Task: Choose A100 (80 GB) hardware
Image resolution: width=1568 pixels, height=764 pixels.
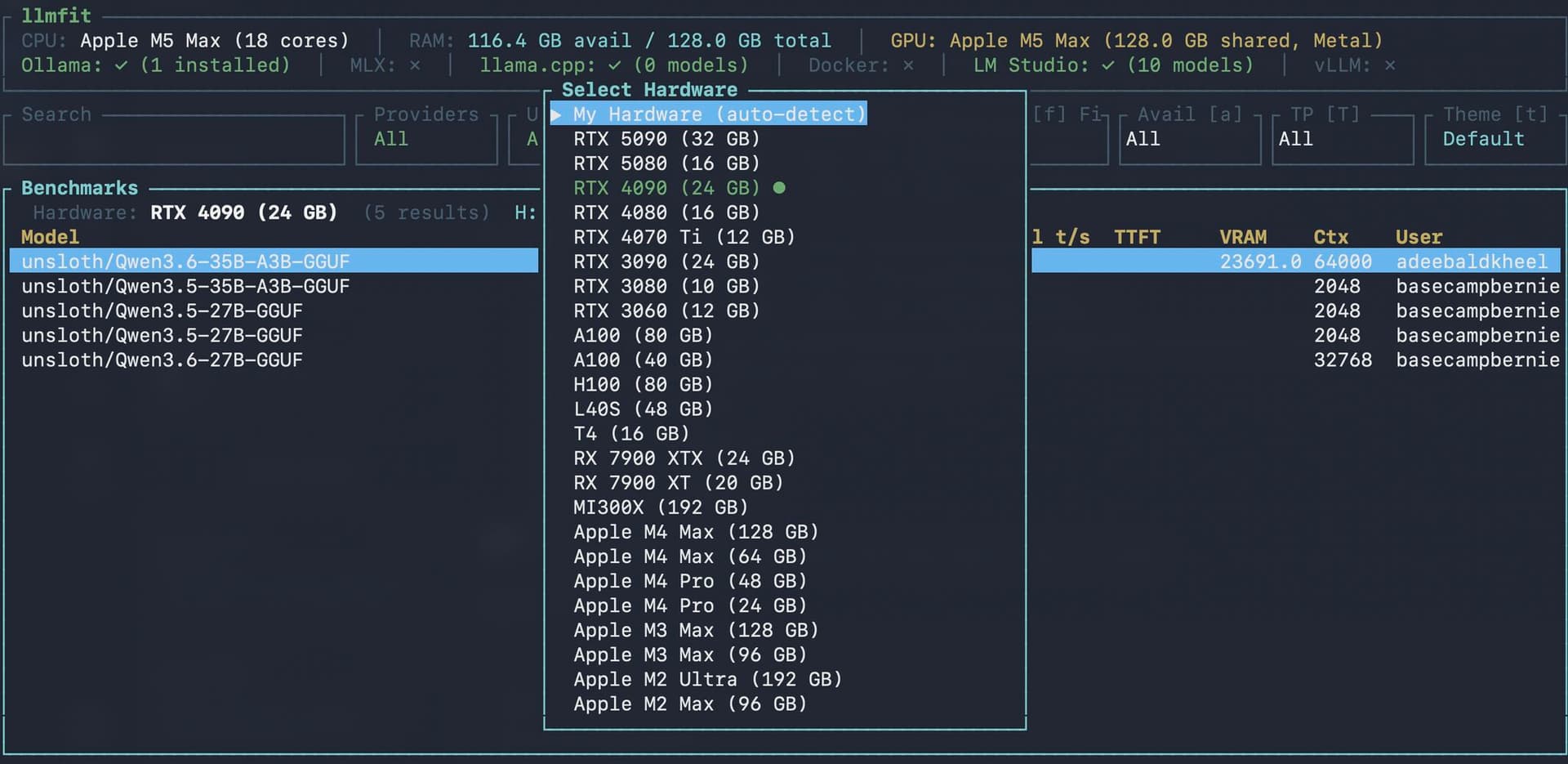Action: pos(644,335)
